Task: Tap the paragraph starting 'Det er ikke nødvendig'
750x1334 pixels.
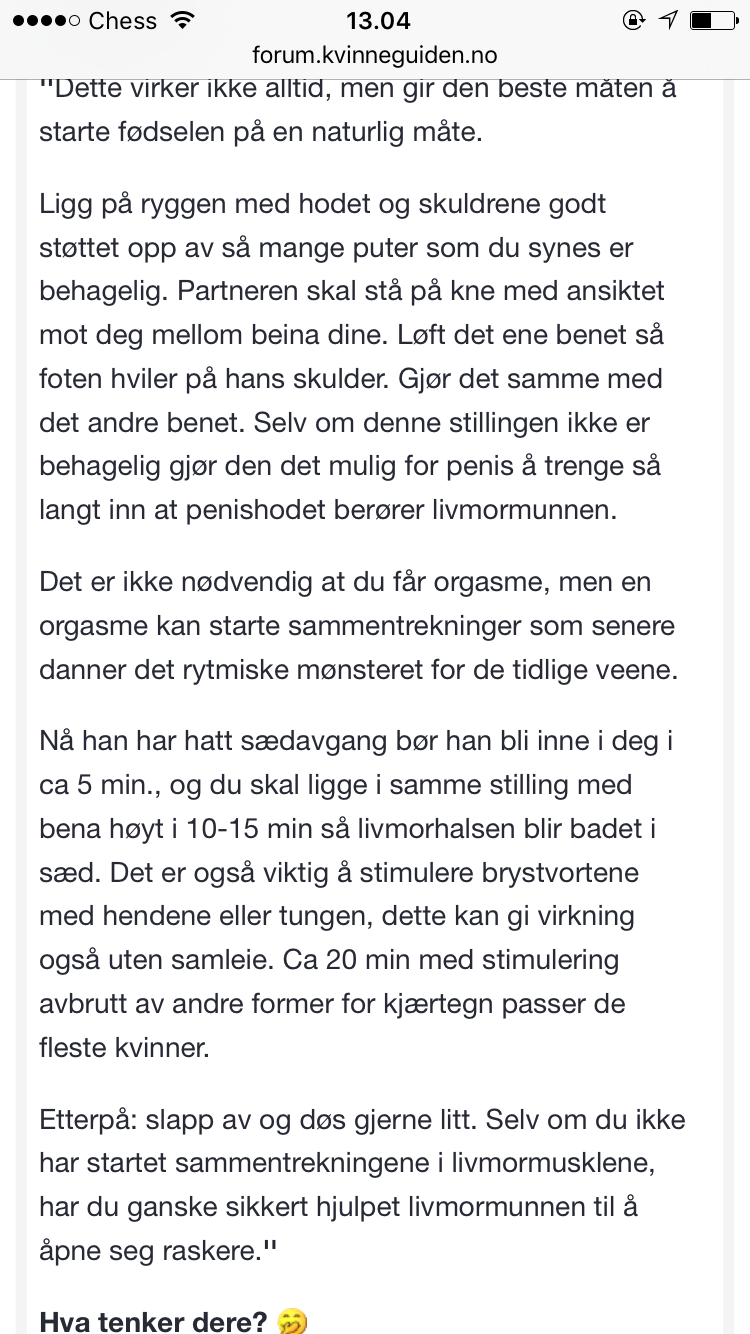Action: (358, 625)
